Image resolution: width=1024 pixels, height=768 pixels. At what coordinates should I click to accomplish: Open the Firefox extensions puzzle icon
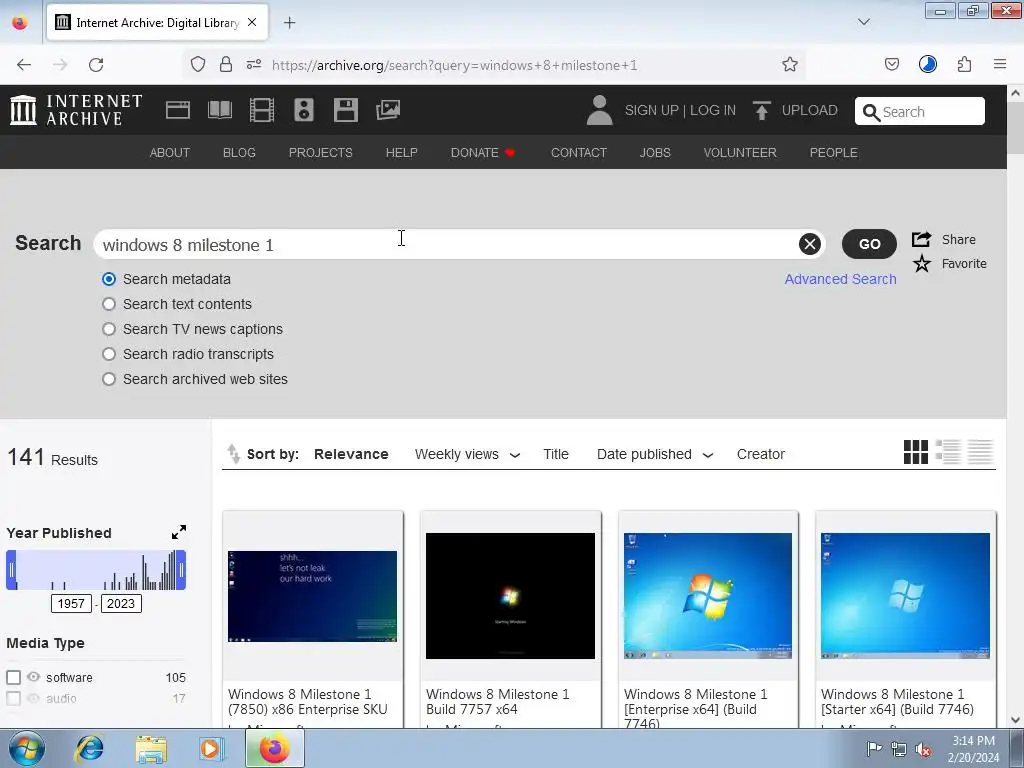(x=964, y=64)
